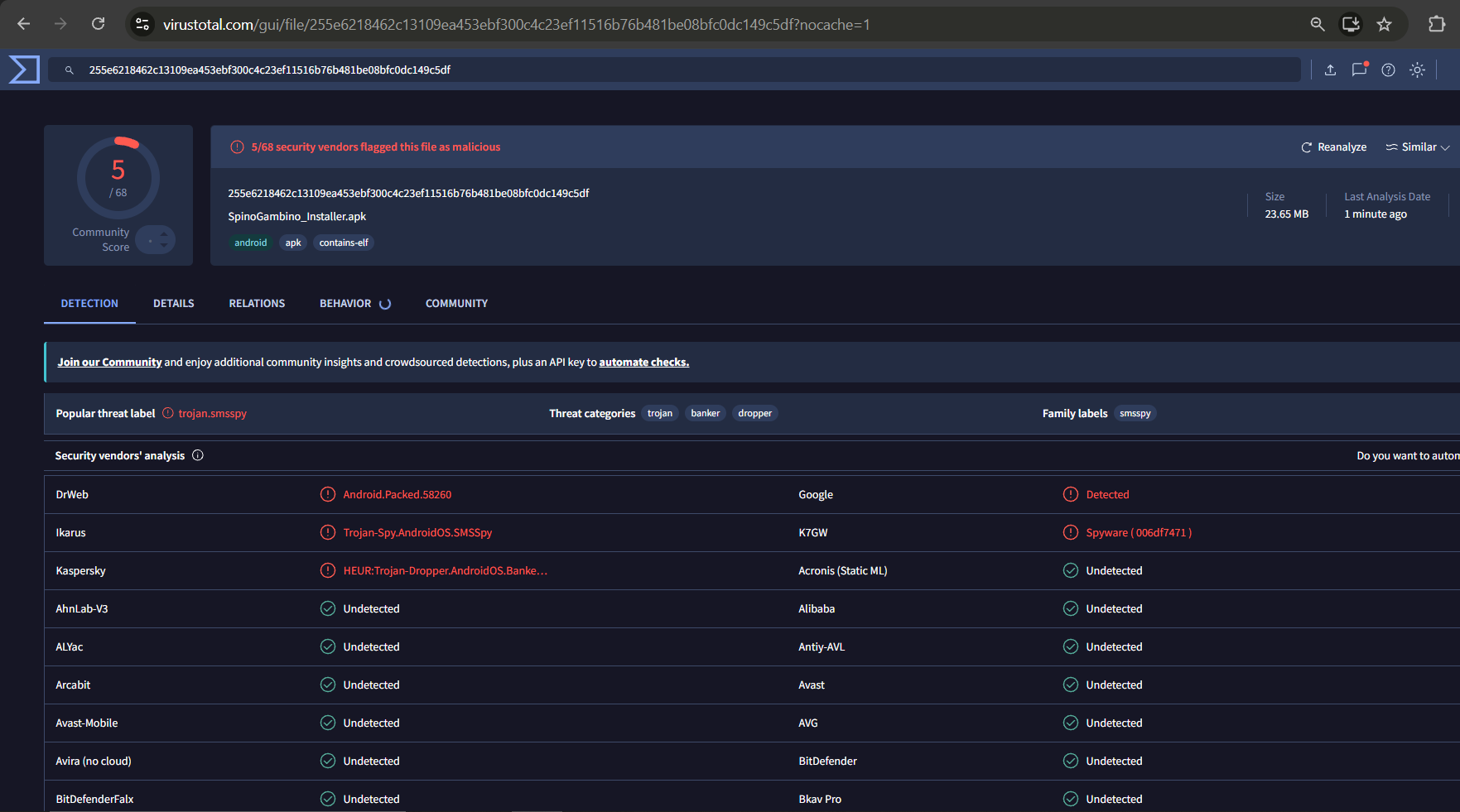This screenshot has height=812, width=1460.
Task: Open the notifications chat icon
Action: coord(1359,70)
